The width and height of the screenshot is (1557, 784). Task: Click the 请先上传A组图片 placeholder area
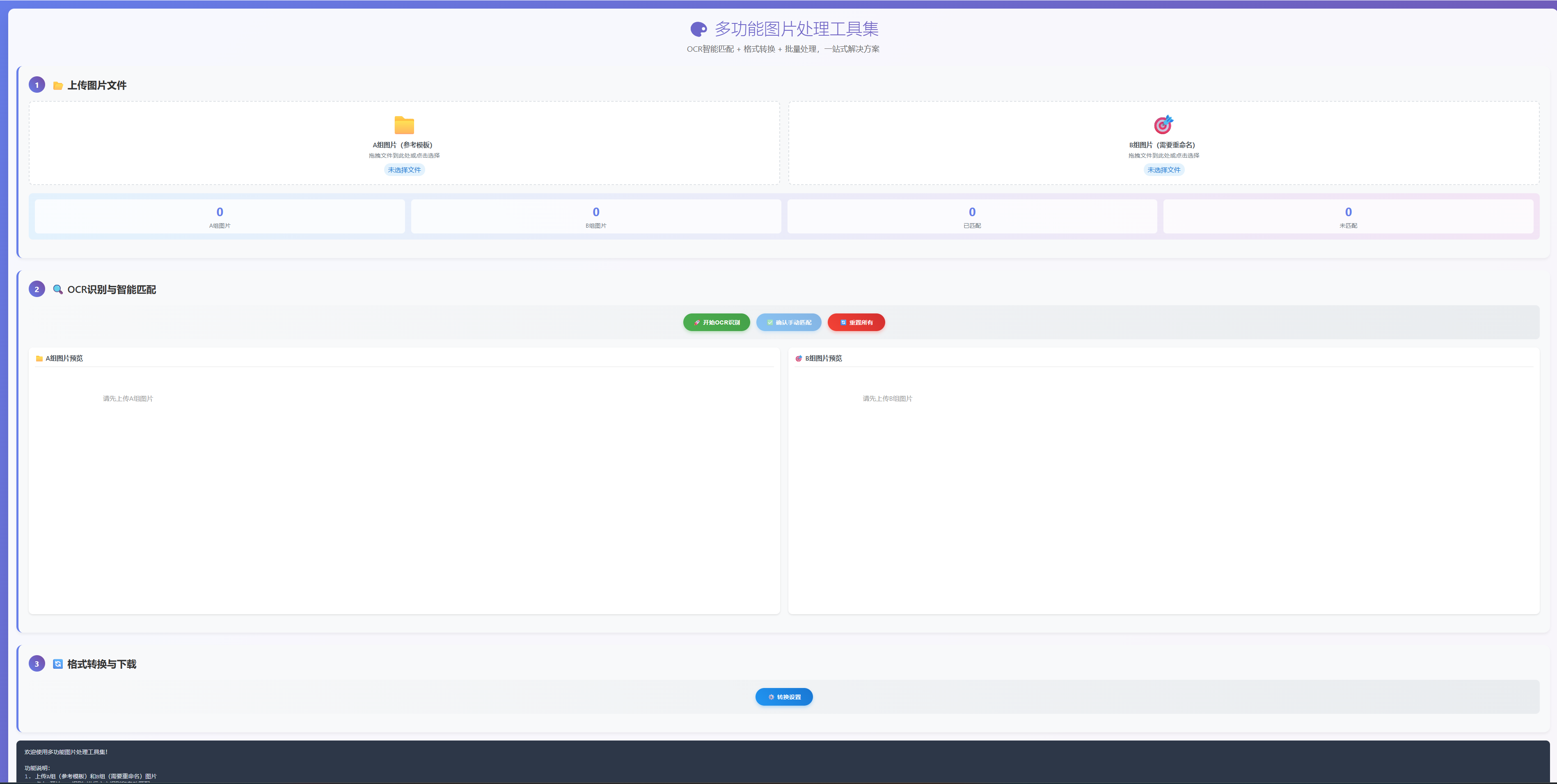[128, 399]
